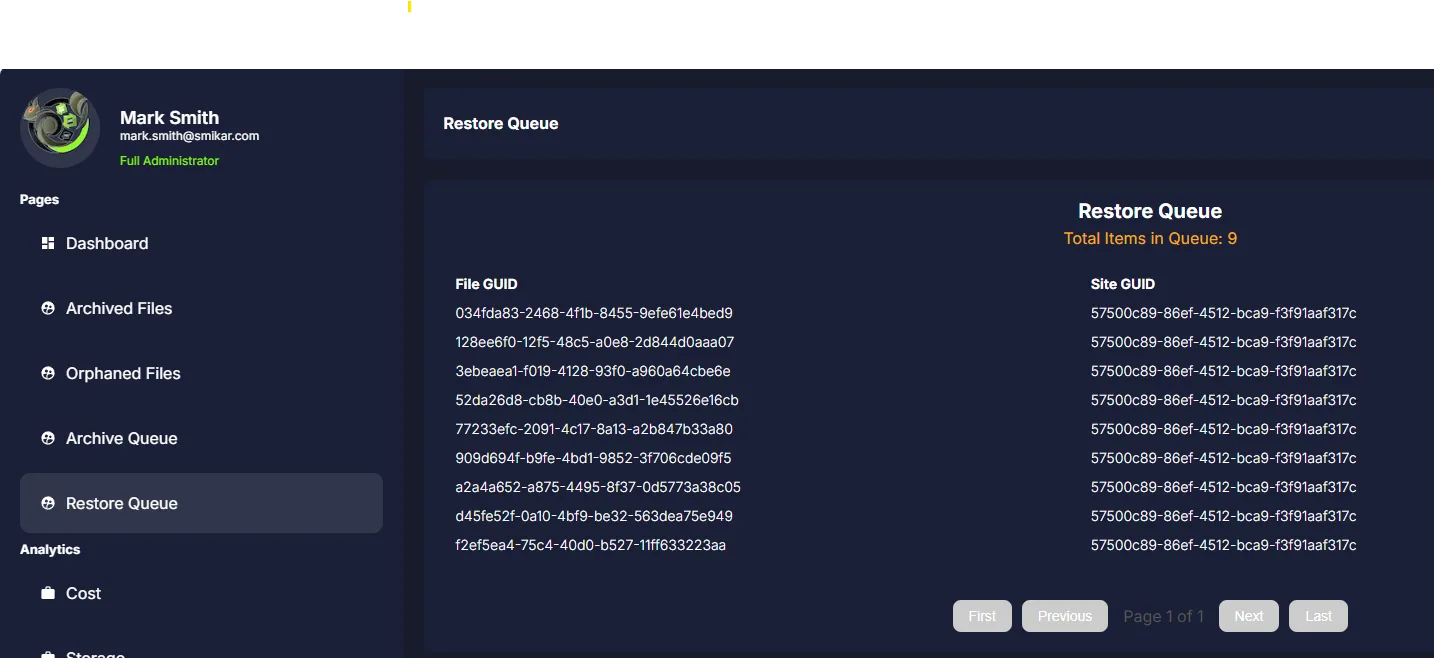1434x658 pixels.
Task: Click Mark Smith's profile avatar
Action: (x=60, y=128)
